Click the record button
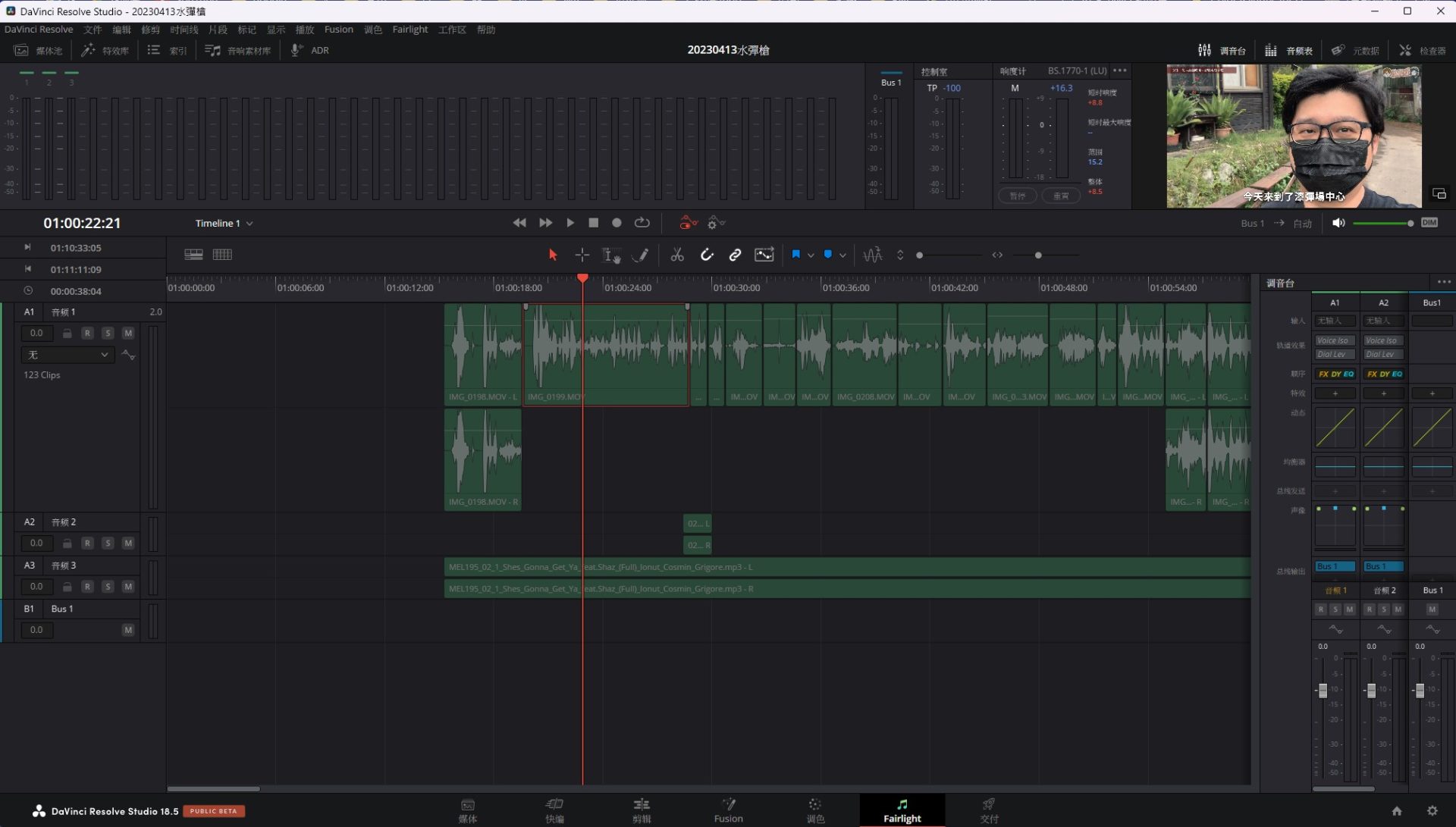The image size is (1456, 827). tap(617, 223)
